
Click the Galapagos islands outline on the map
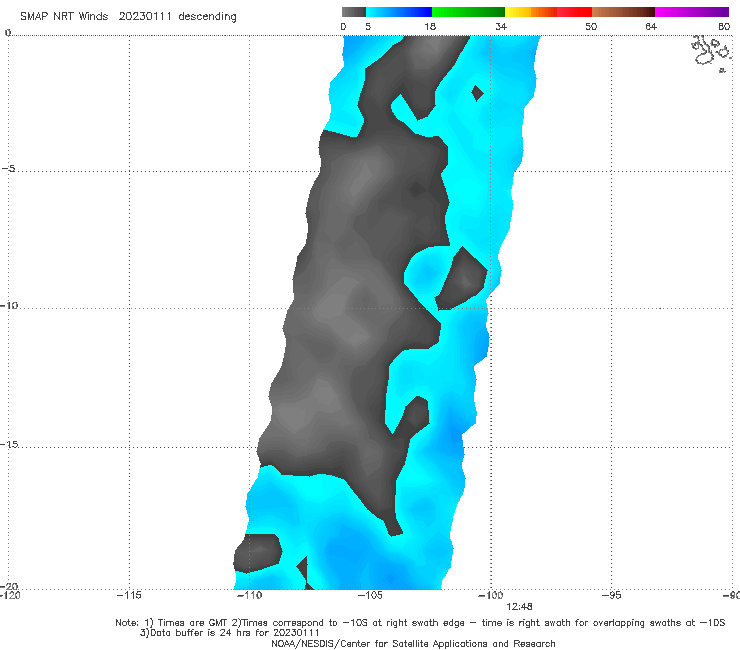pyautogui.click(x=711, y=52)
